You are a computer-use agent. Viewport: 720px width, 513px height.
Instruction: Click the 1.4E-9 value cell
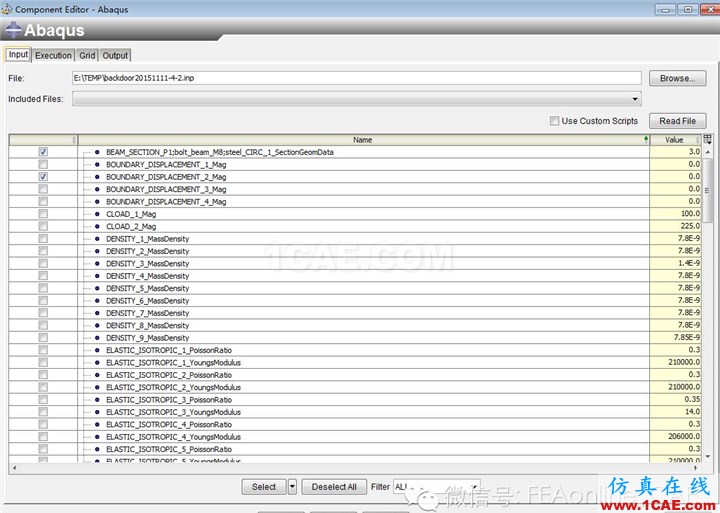675,263
